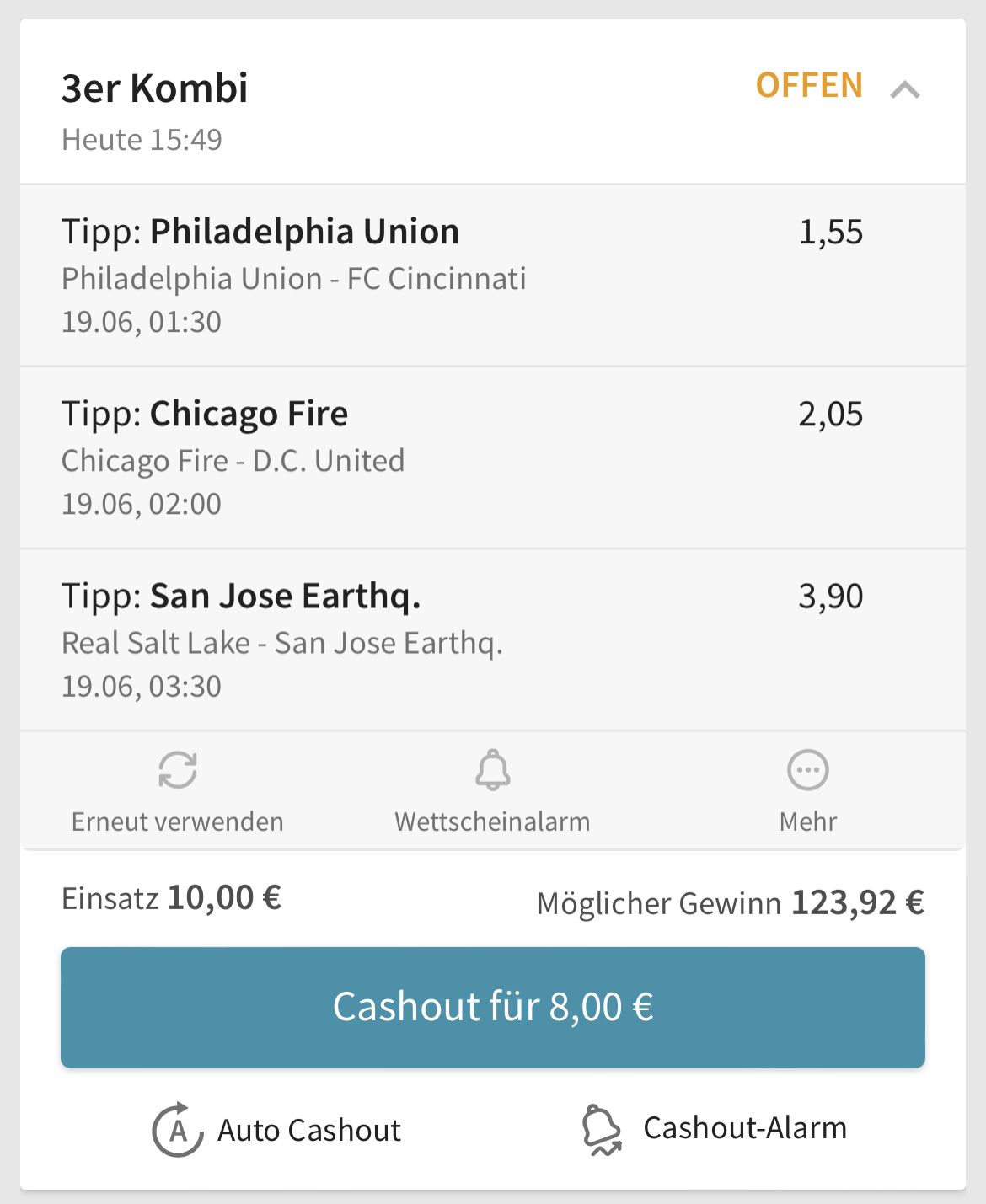Select the Erneut verwenden label
This screenshot has width=986, height=1204.
[x=178, y=821]
